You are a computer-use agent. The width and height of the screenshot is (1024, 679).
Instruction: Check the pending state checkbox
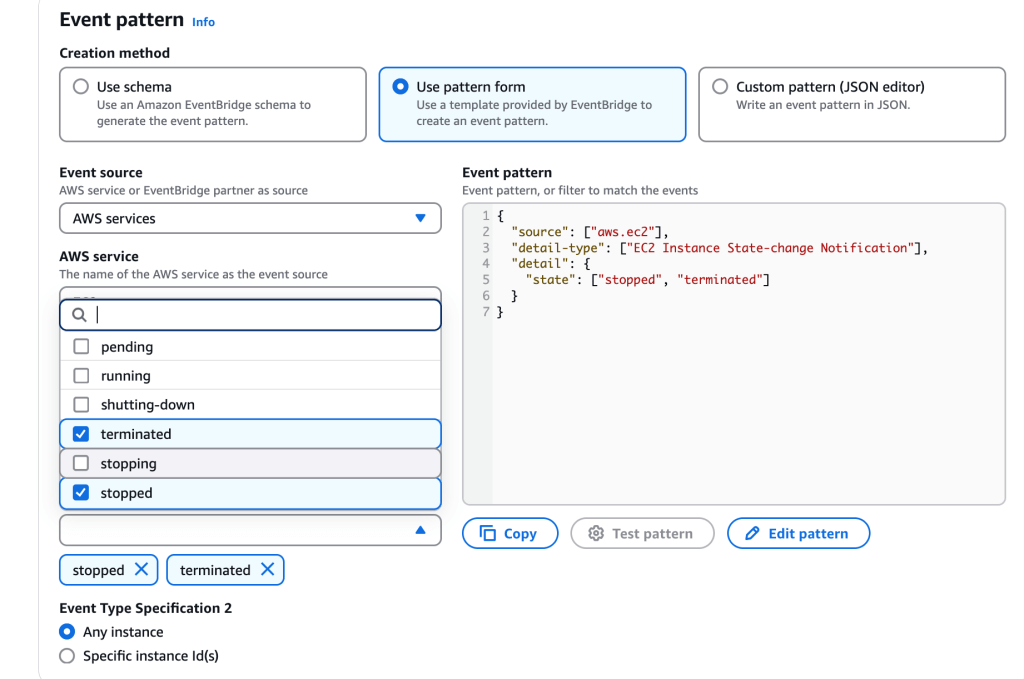[82, 347]
